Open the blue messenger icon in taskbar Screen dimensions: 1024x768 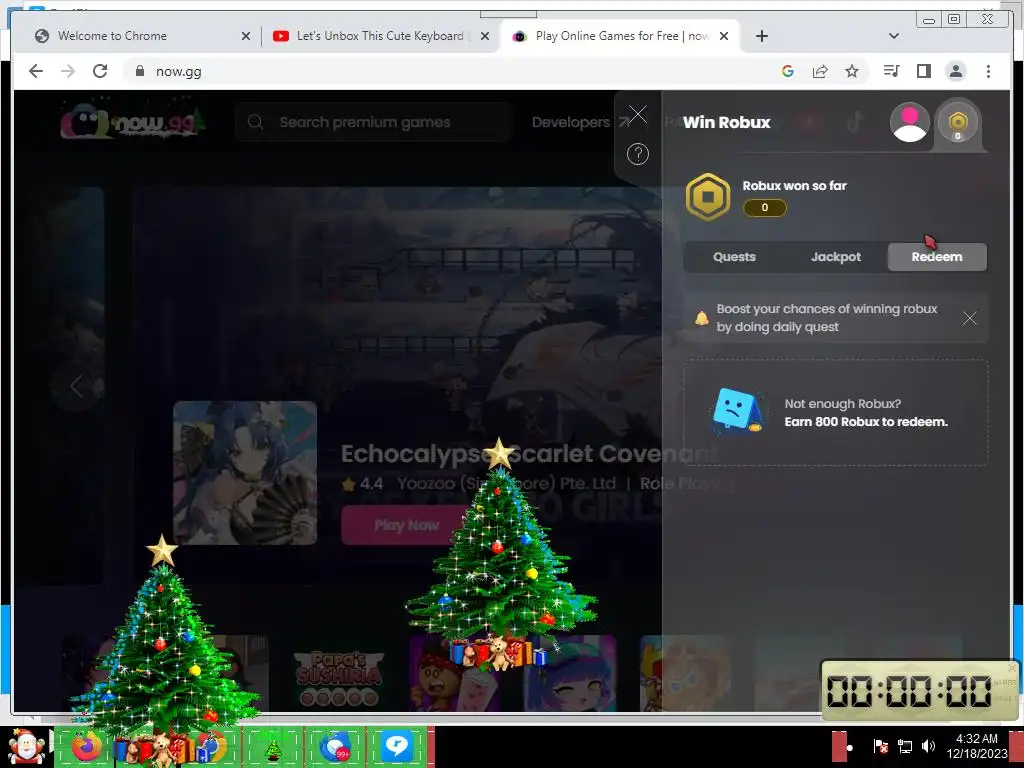pos(396,747)
